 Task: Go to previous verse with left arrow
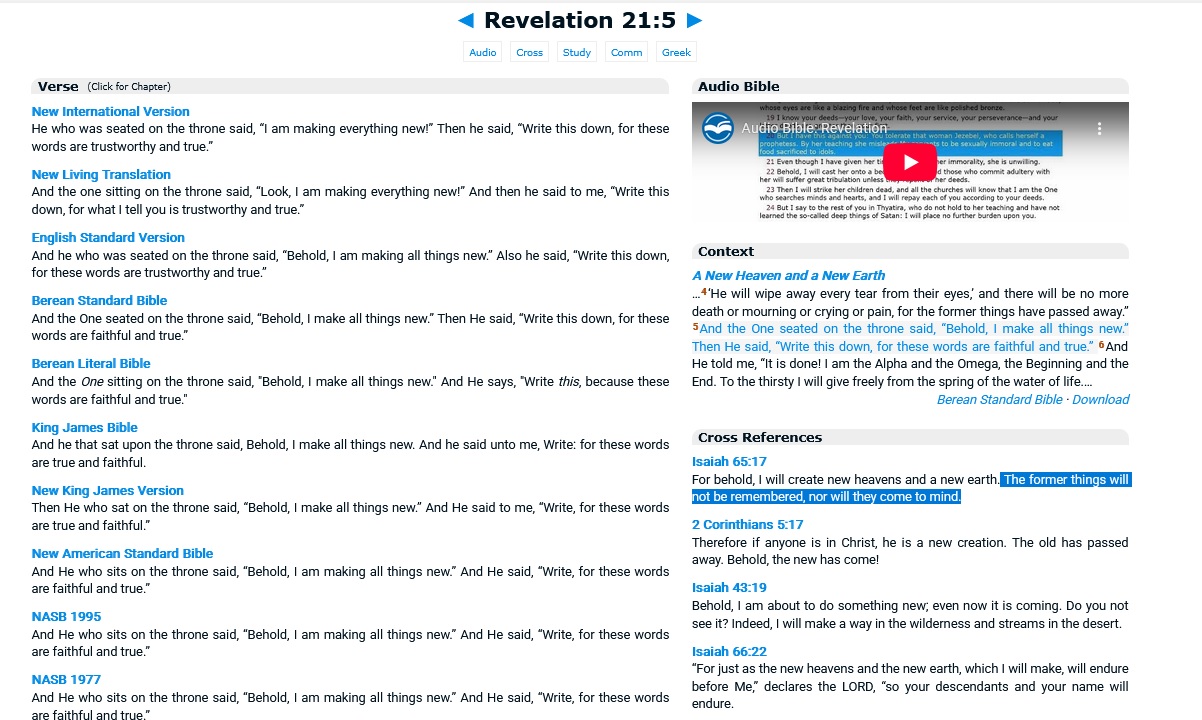466,20
